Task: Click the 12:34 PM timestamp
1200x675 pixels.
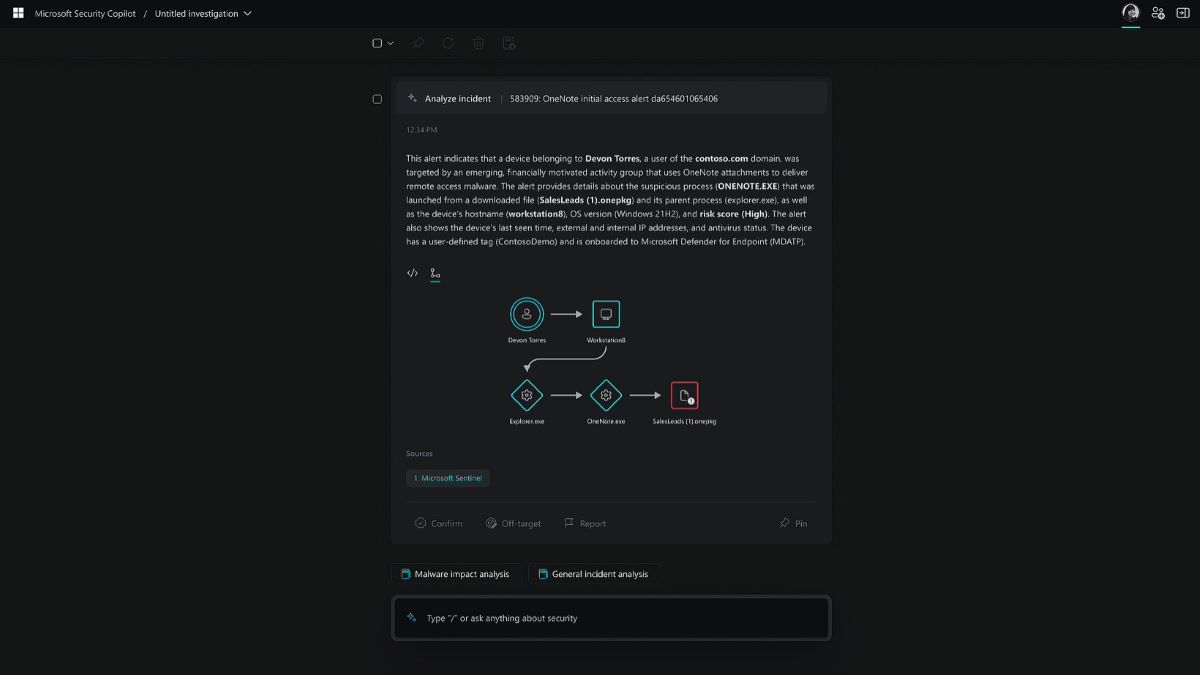Action: click(x=421, y=130)
